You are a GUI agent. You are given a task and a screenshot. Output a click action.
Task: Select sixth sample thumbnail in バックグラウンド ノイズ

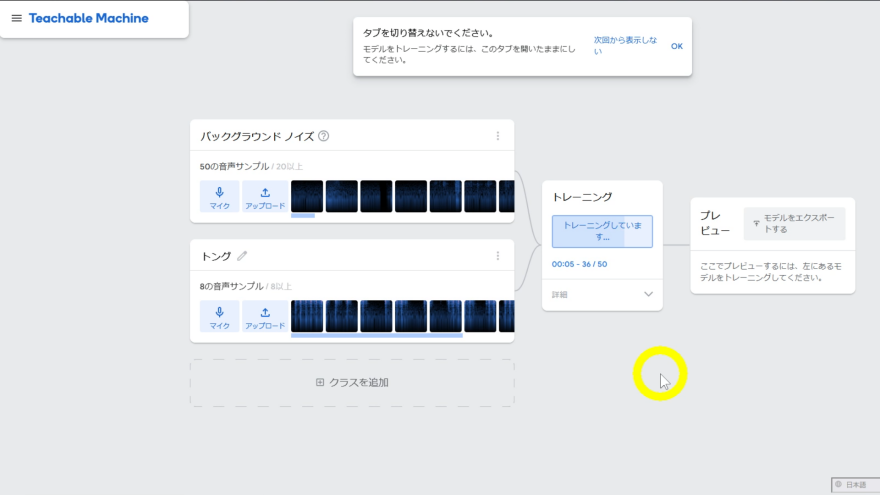480,196
